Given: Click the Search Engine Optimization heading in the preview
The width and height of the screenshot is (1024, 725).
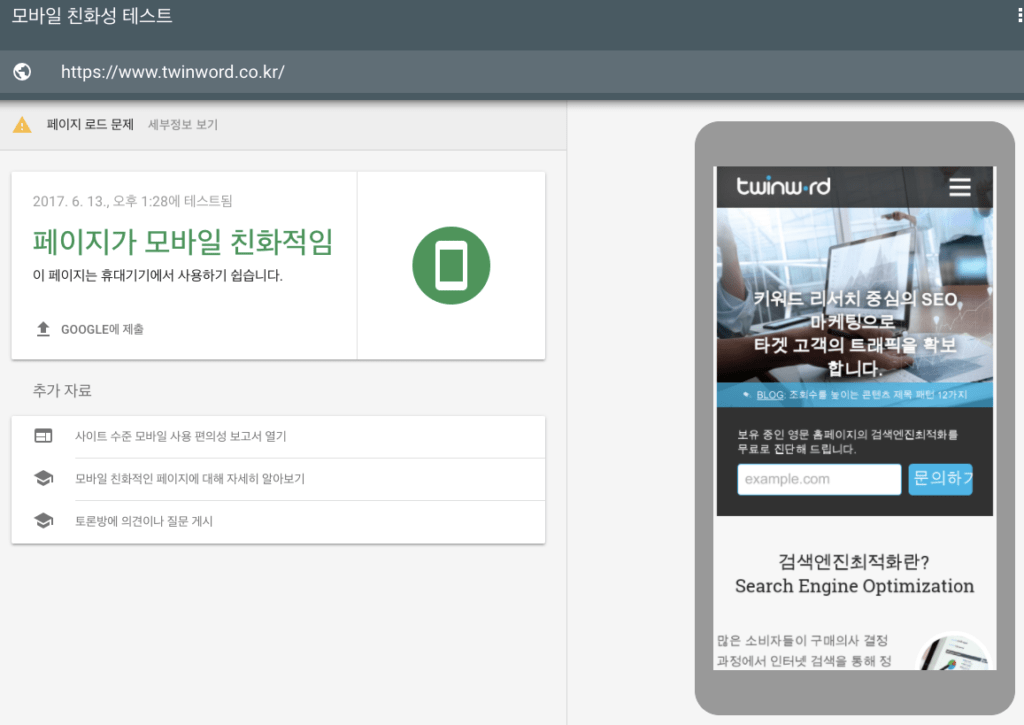Looking at the screenshot, I should 854,586.
